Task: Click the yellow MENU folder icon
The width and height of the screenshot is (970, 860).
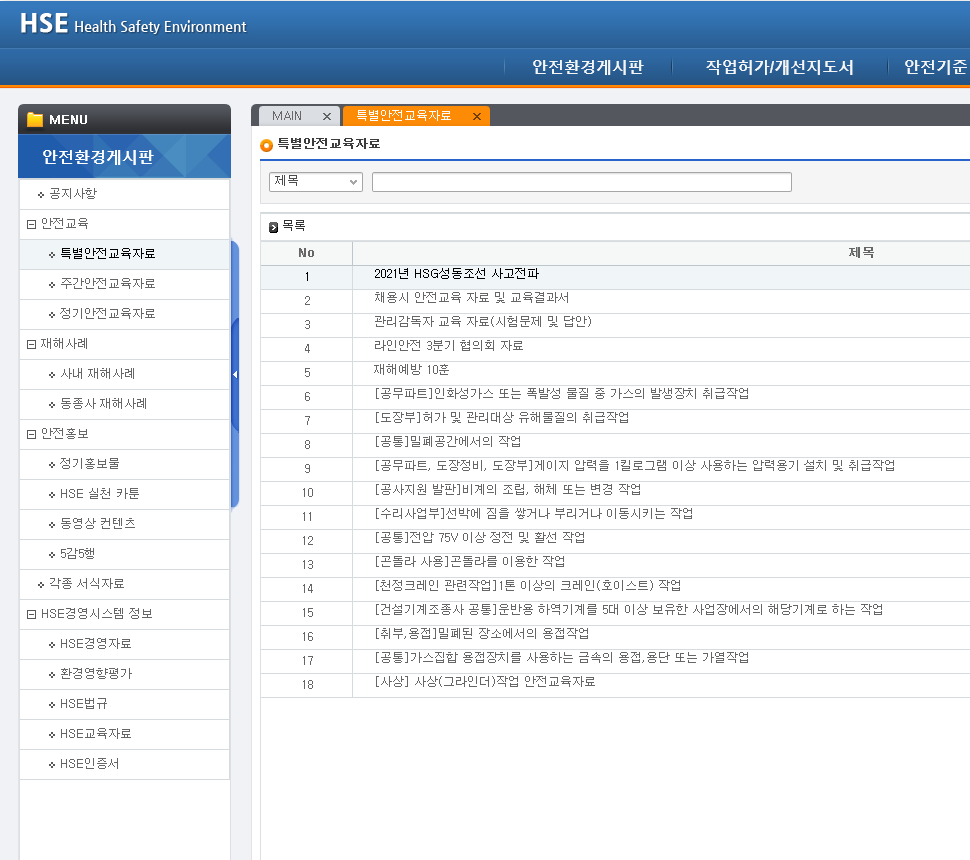Action: click(36, 119)
